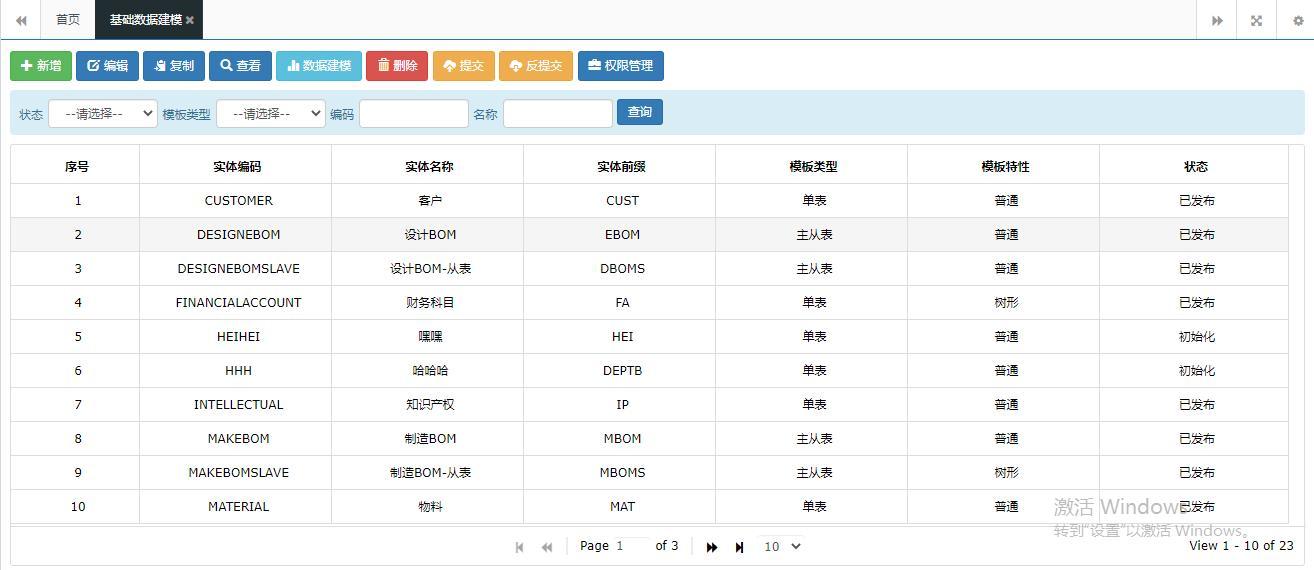This screenshot has height=570, width=1314.
Task: Click the DEPTB prefix cell
Action: (622, 371)
